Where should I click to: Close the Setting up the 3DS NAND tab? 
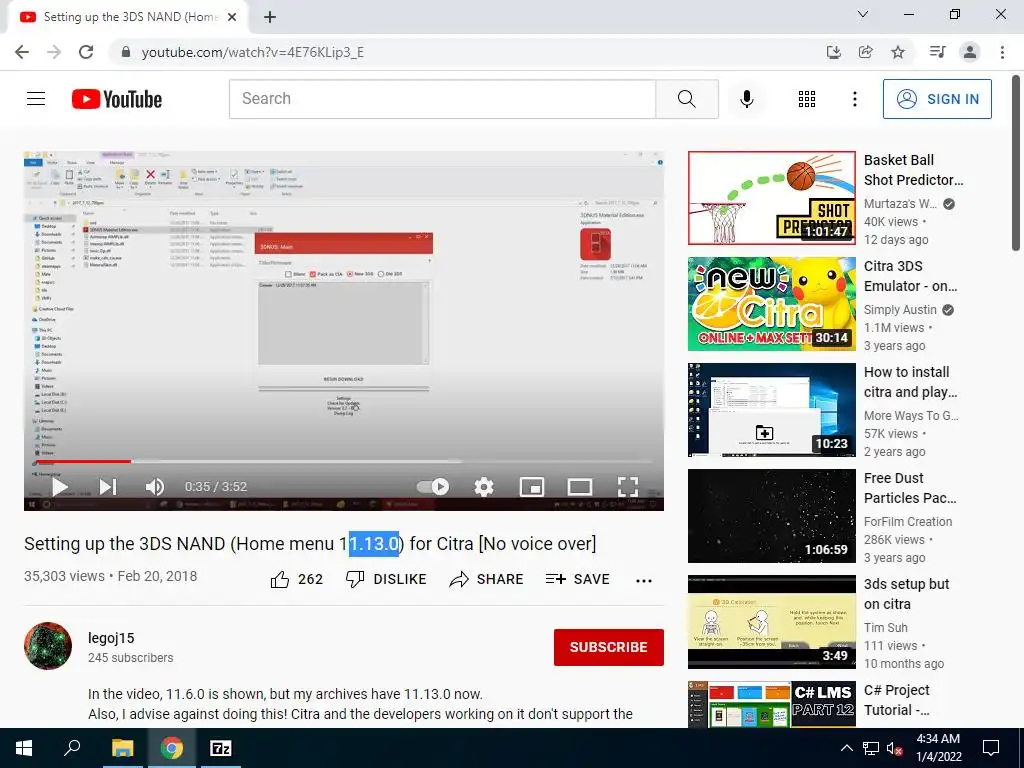pos(232,17)
